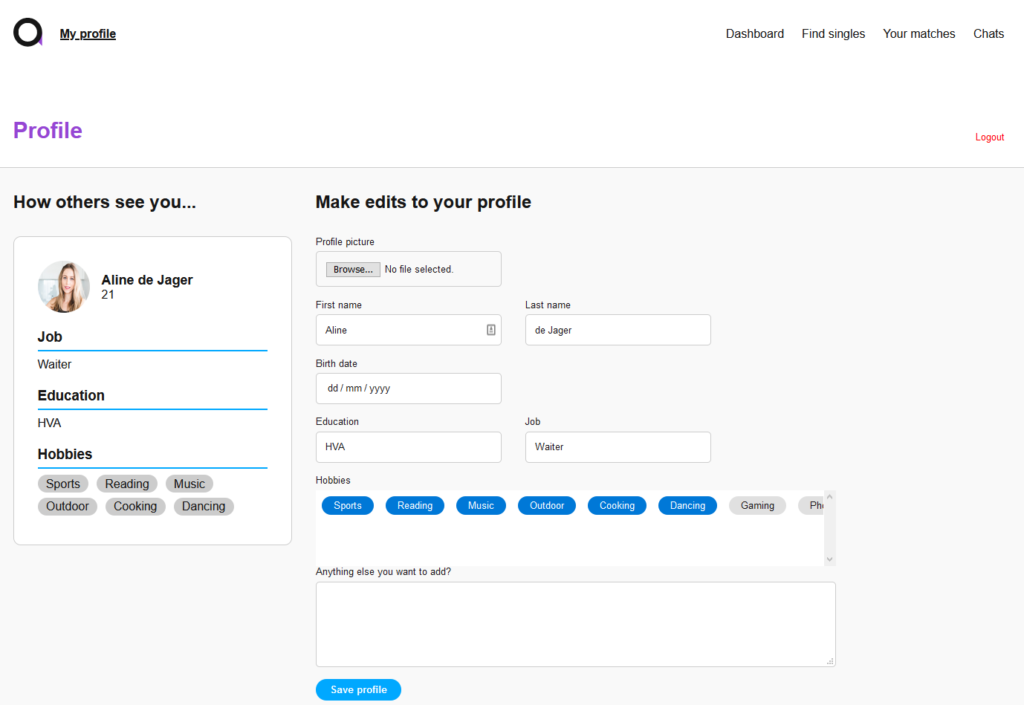This screenshot has width=1024, height=705.
Task: Enable the Gaming hobby chip
Action: [x=757, y=506]
